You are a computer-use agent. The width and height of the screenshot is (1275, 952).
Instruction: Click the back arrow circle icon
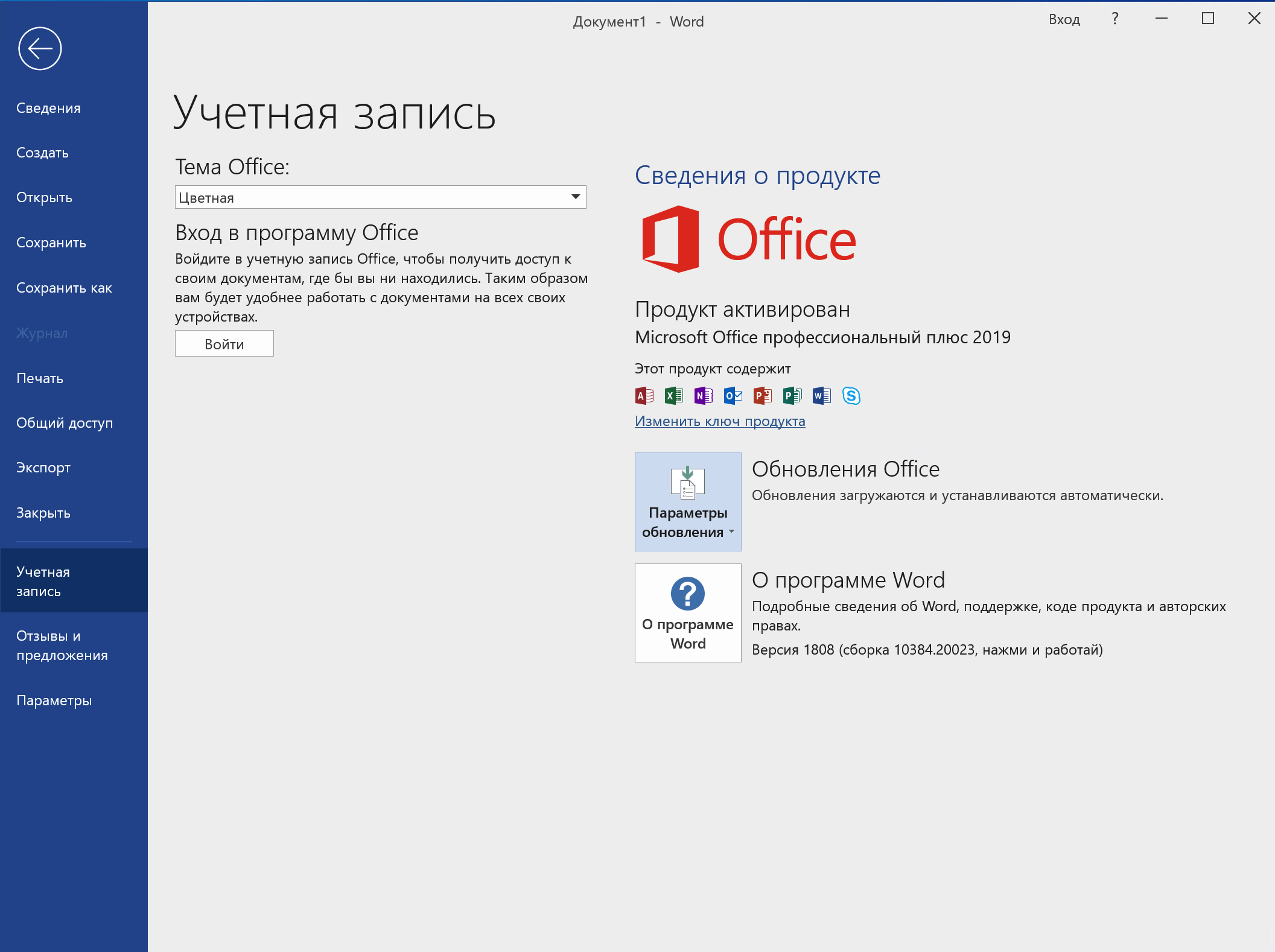pos(40,48)
